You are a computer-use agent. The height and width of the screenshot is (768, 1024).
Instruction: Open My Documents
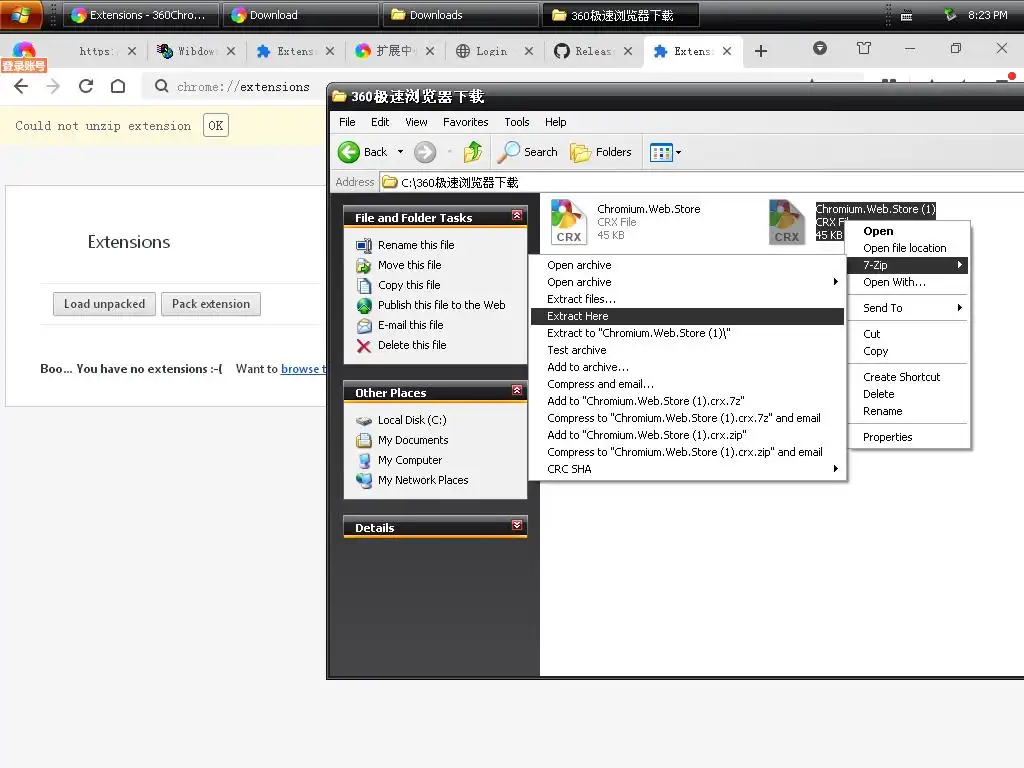(413, 440)
